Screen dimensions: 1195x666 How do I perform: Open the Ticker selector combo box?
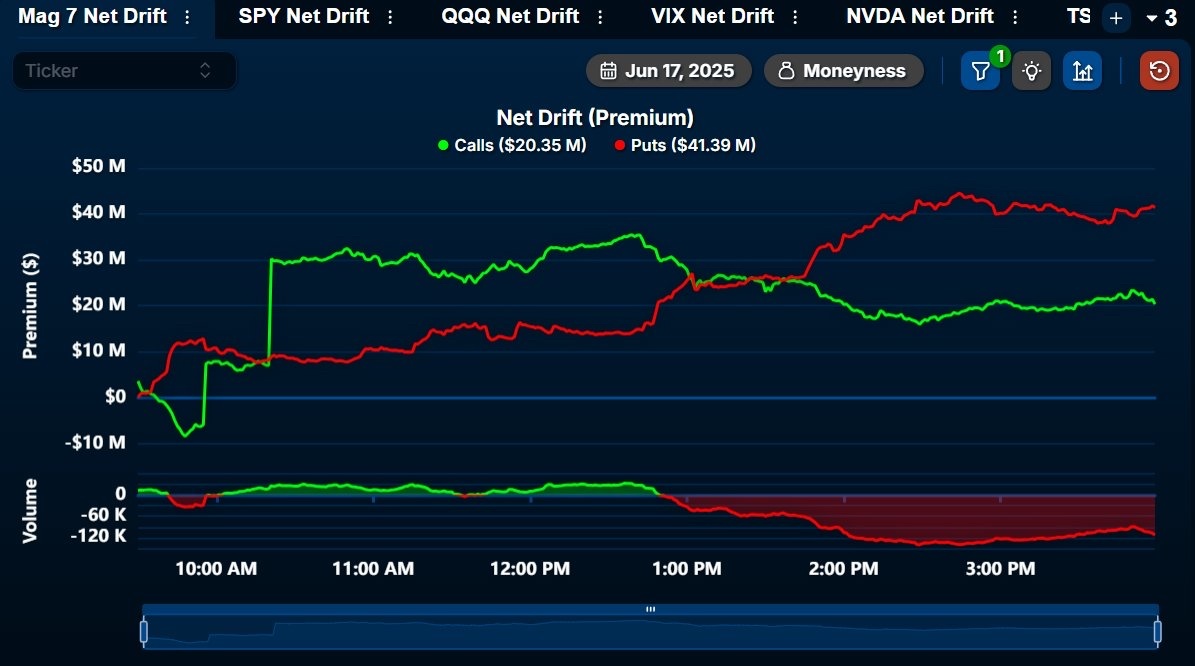(x=124, y=71)
